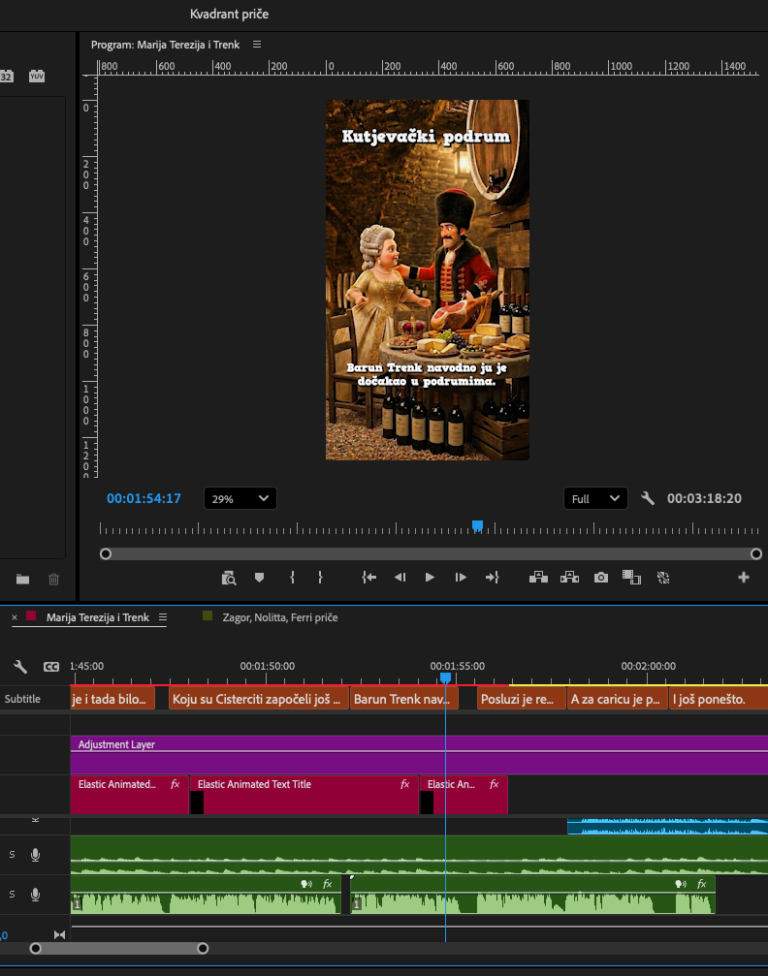Click the timeline zoom scrollbar left handle
The image size is (768, 976).
click(35, 949)
